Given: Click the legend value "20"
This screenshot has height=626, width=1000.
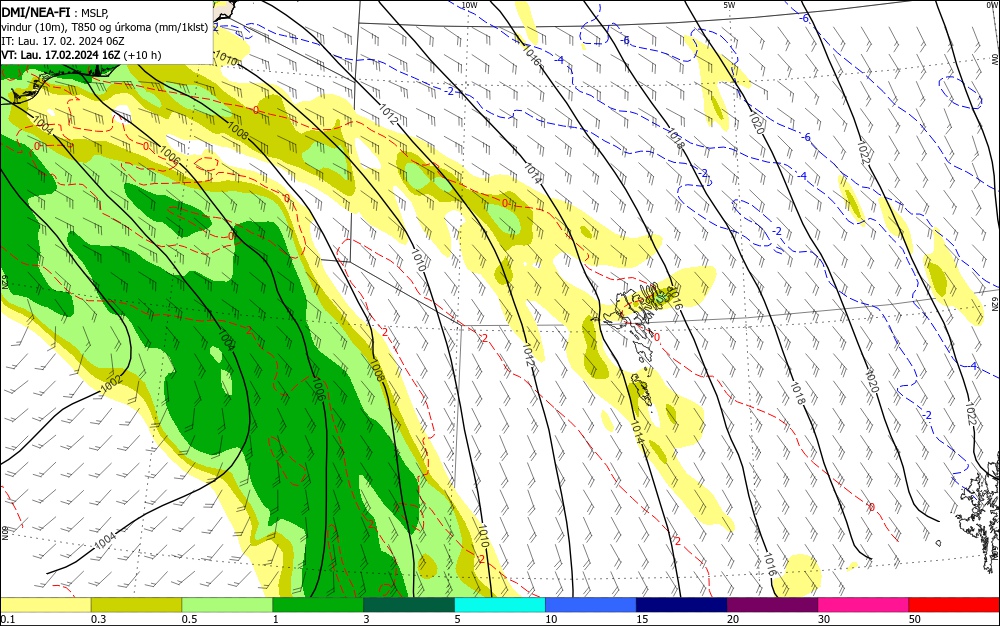Looking at the screenshot, I should 733,619.
